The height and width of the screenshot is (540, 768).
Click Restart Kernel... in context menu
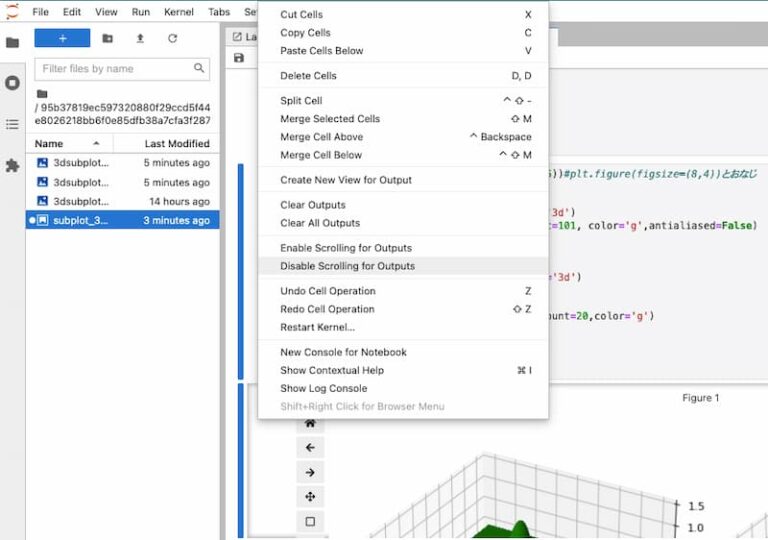click(x=317, y=327)
